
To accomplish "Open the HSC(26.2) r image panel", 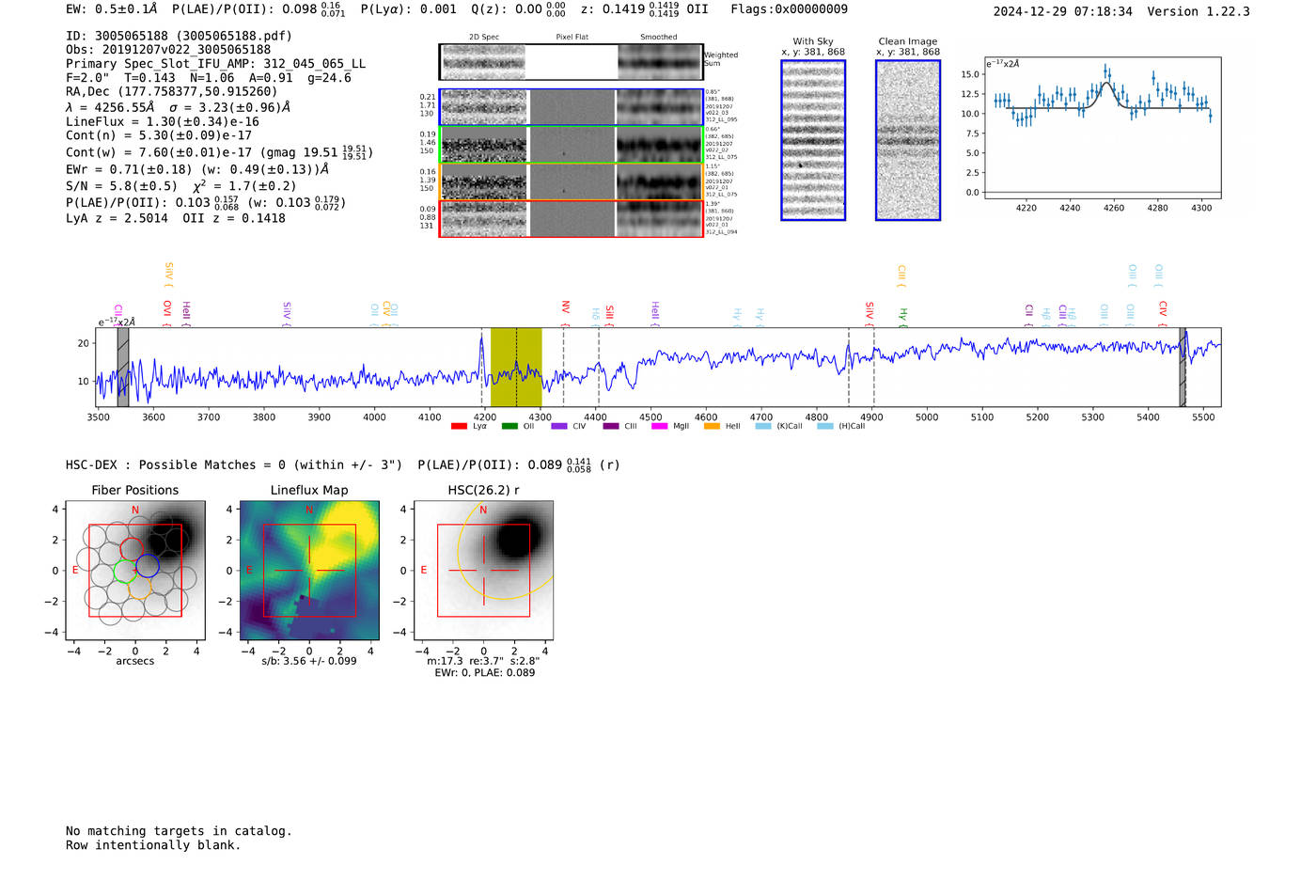I will click(483, 571).
